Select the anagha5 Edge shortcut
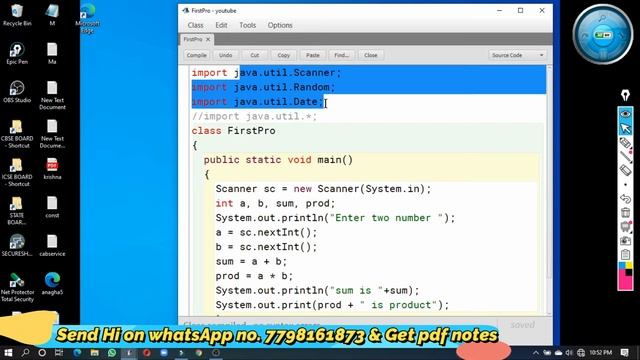The height and width of the screenshot is (360, 640). (x=52, y=283)
